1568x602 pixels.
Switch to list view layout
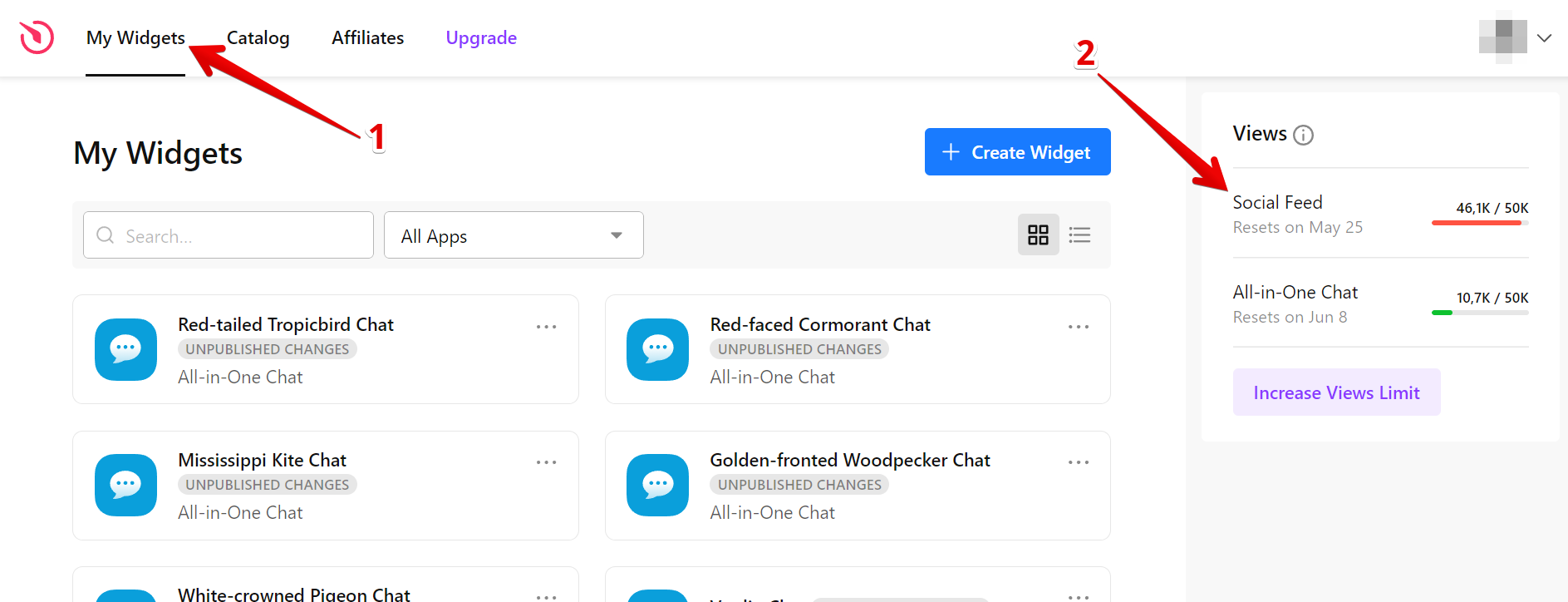coord(1079,234)
